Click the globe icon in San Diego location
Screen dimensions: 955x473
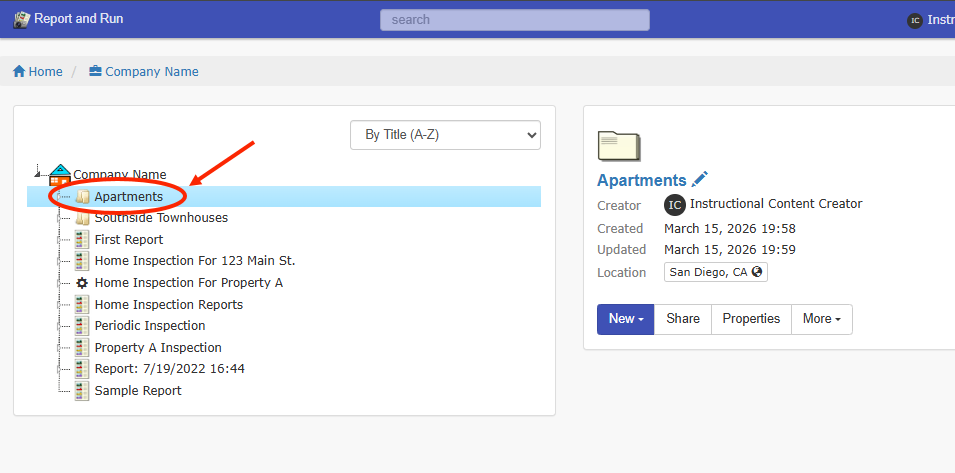coord(757,272)
